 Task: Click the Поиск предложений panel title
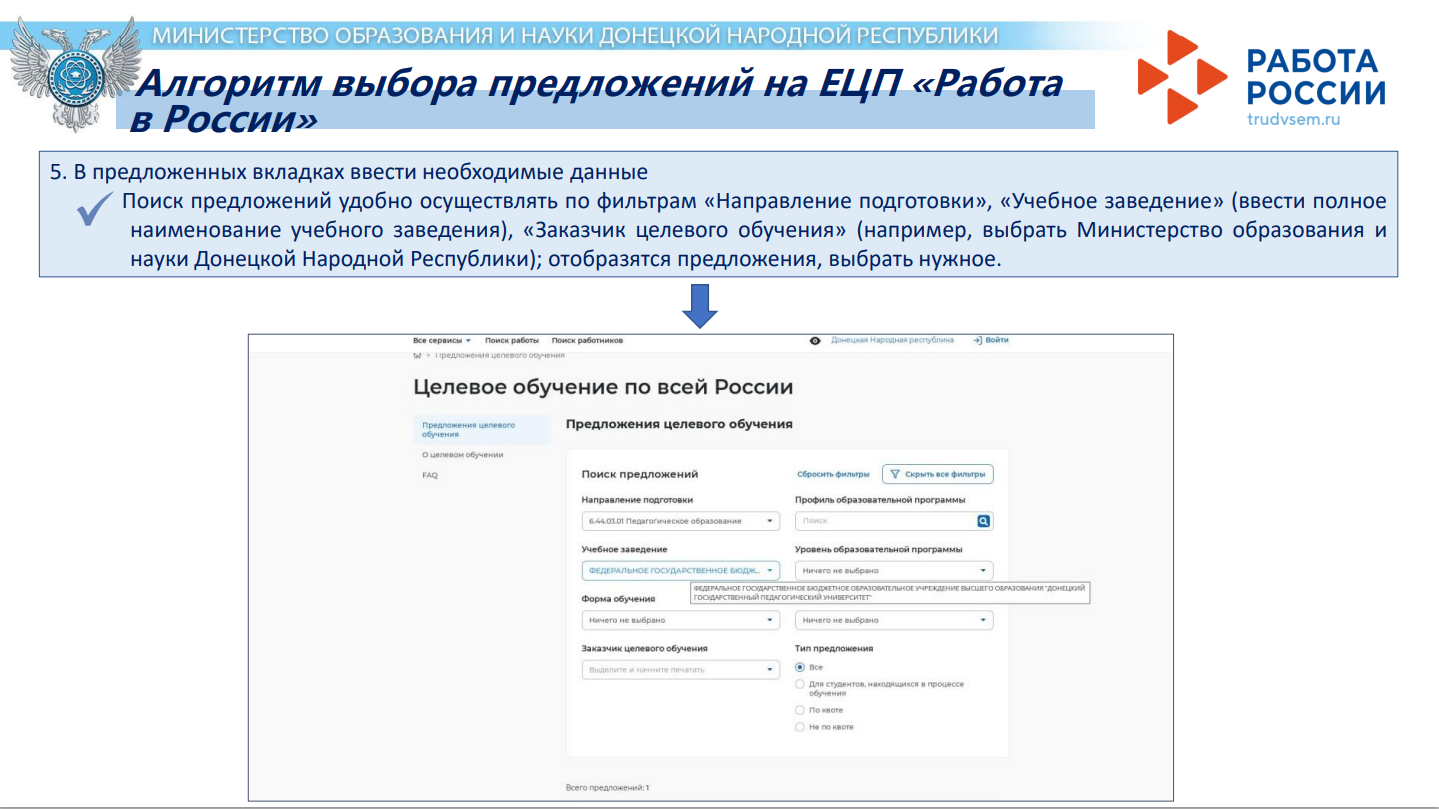[x=640, y=474]
